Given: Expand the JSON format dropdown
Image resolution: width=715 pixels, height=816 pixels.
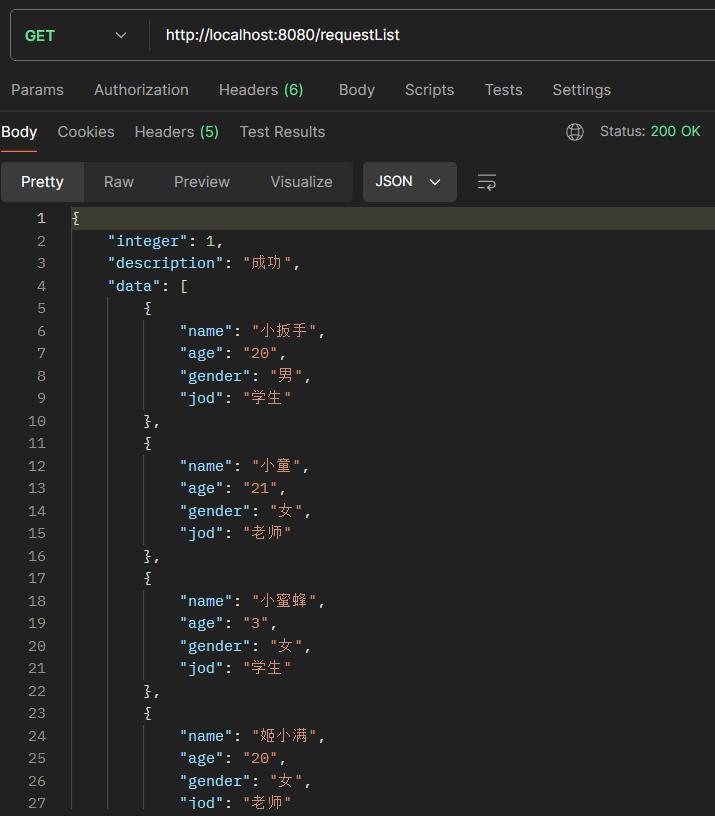Looking at the screenshot, I should pos(409,182).
